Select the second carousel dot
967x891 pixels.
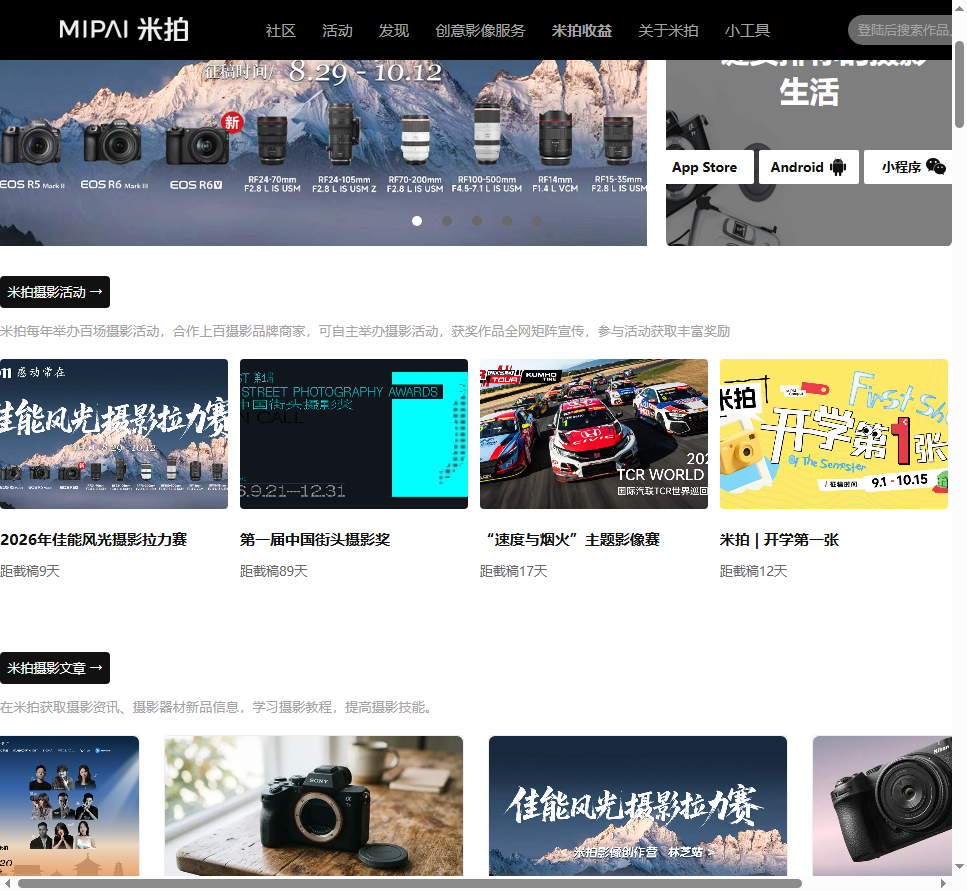point(447,221)
